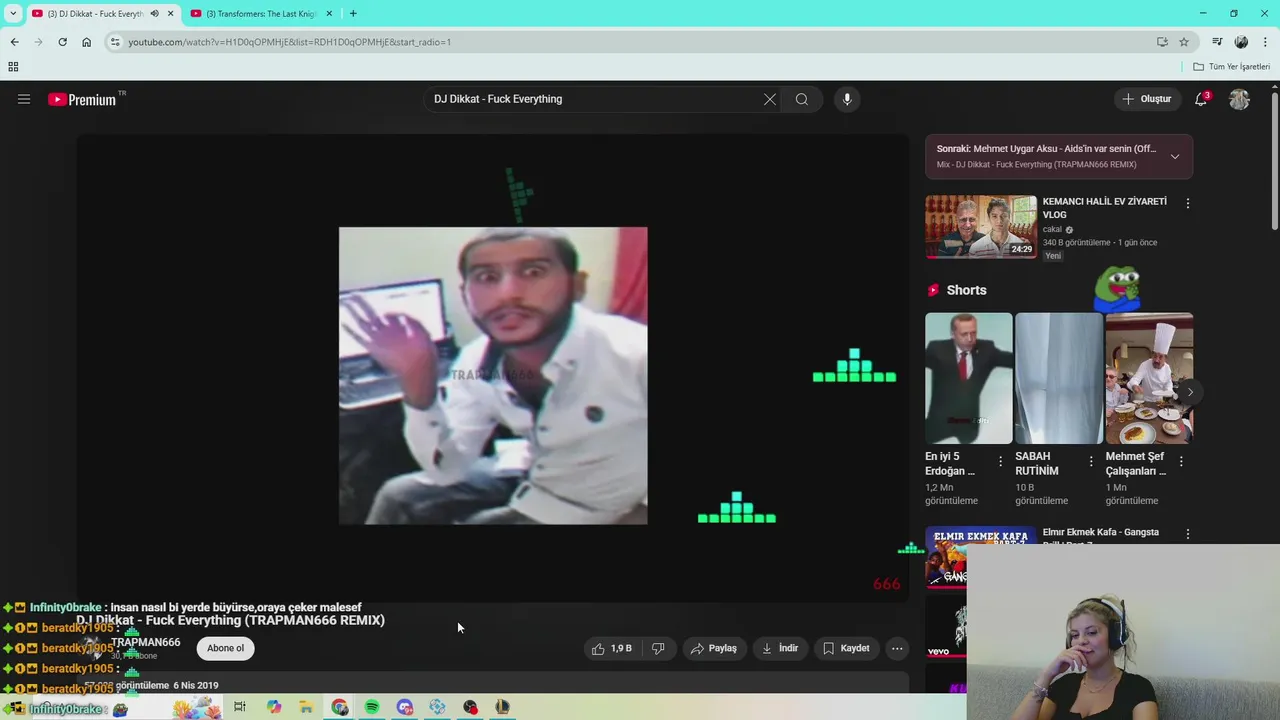Dislike the video with thumbs down
The height and width of the screenshot is (720, 1280).
point(658,648)
